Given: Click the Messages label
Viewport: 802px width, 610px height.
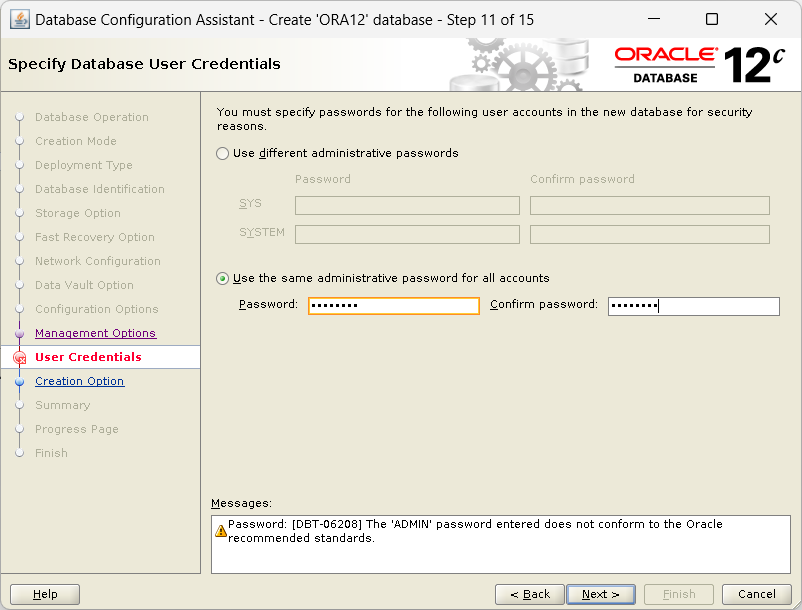Looking at the screenshot, I should click(x=241, y=503).
